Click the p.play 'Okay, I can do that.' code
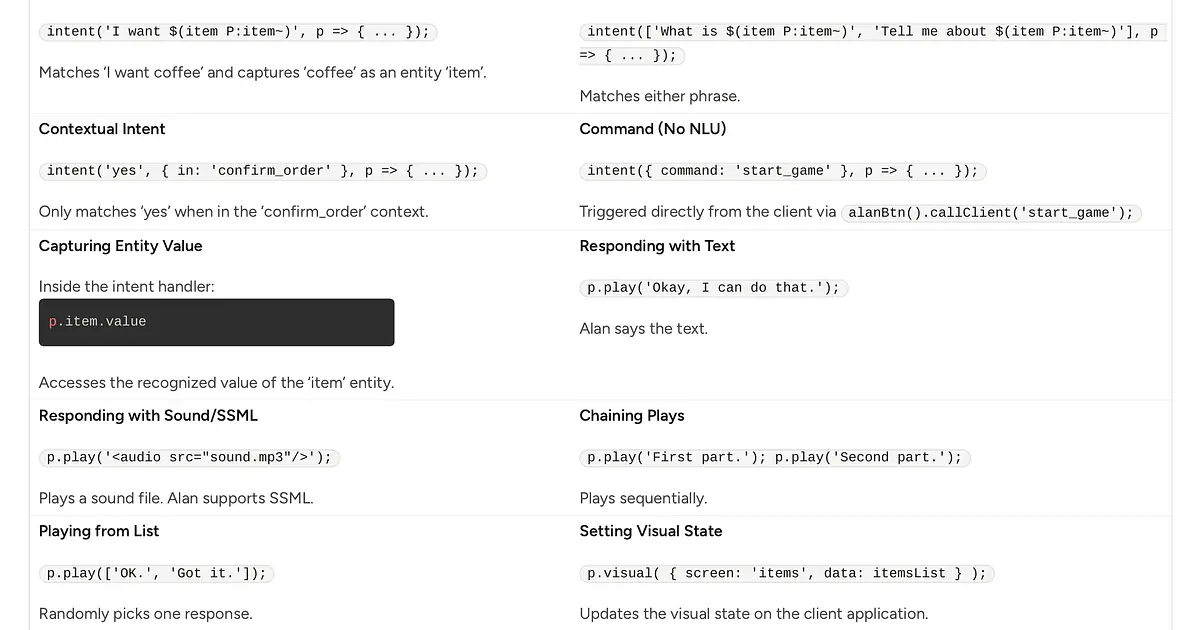The image size is (1200, 630). 713,288
